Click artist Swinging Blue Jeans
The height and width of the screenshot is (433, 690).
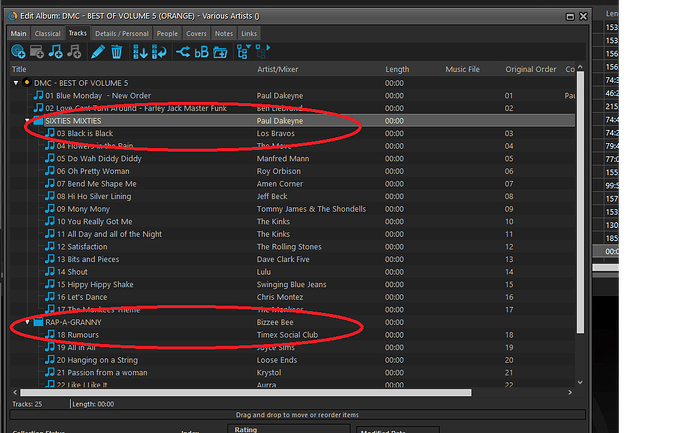[291, 285]
